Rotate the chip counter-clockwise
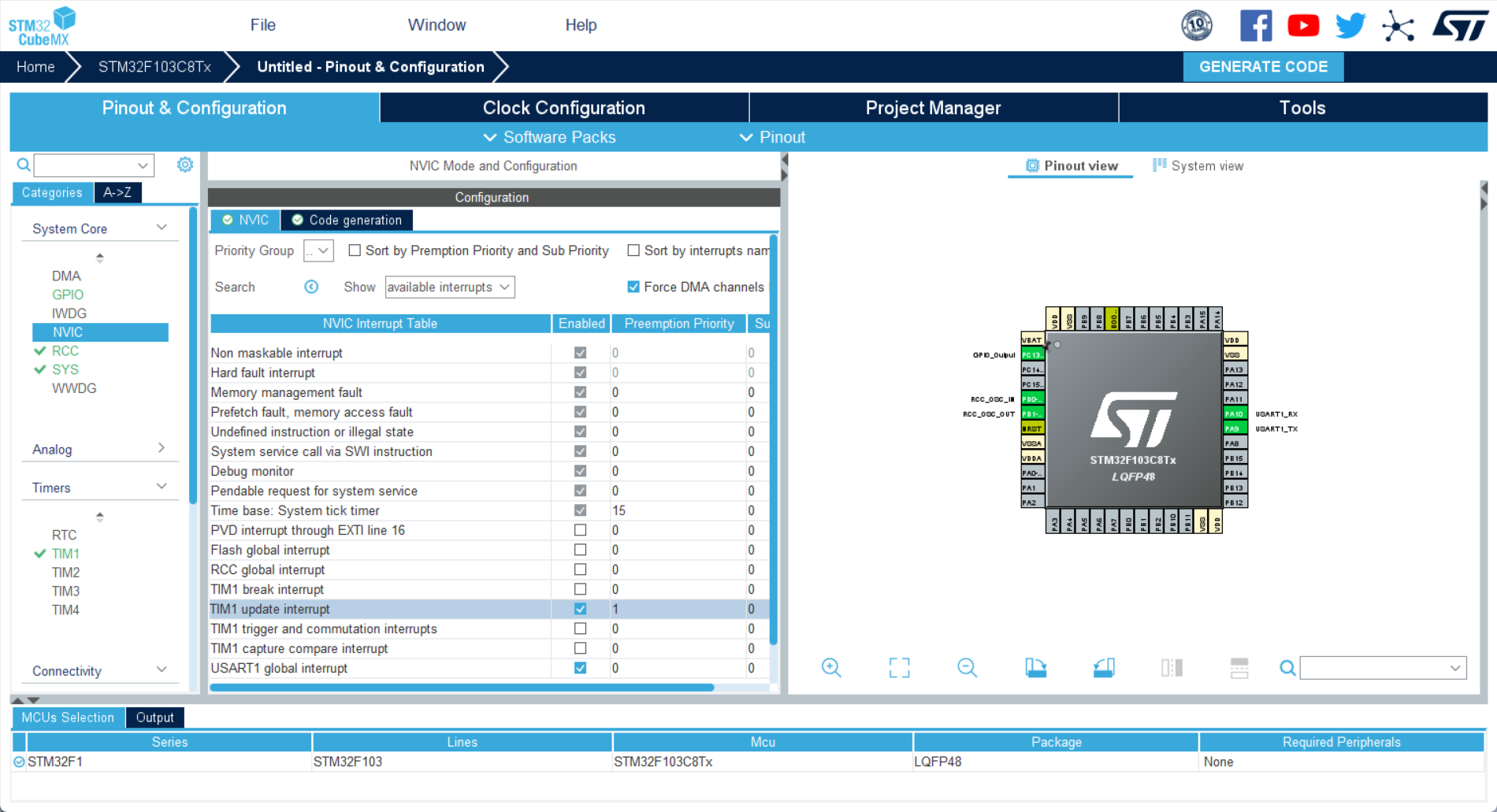 (1104, 668)
